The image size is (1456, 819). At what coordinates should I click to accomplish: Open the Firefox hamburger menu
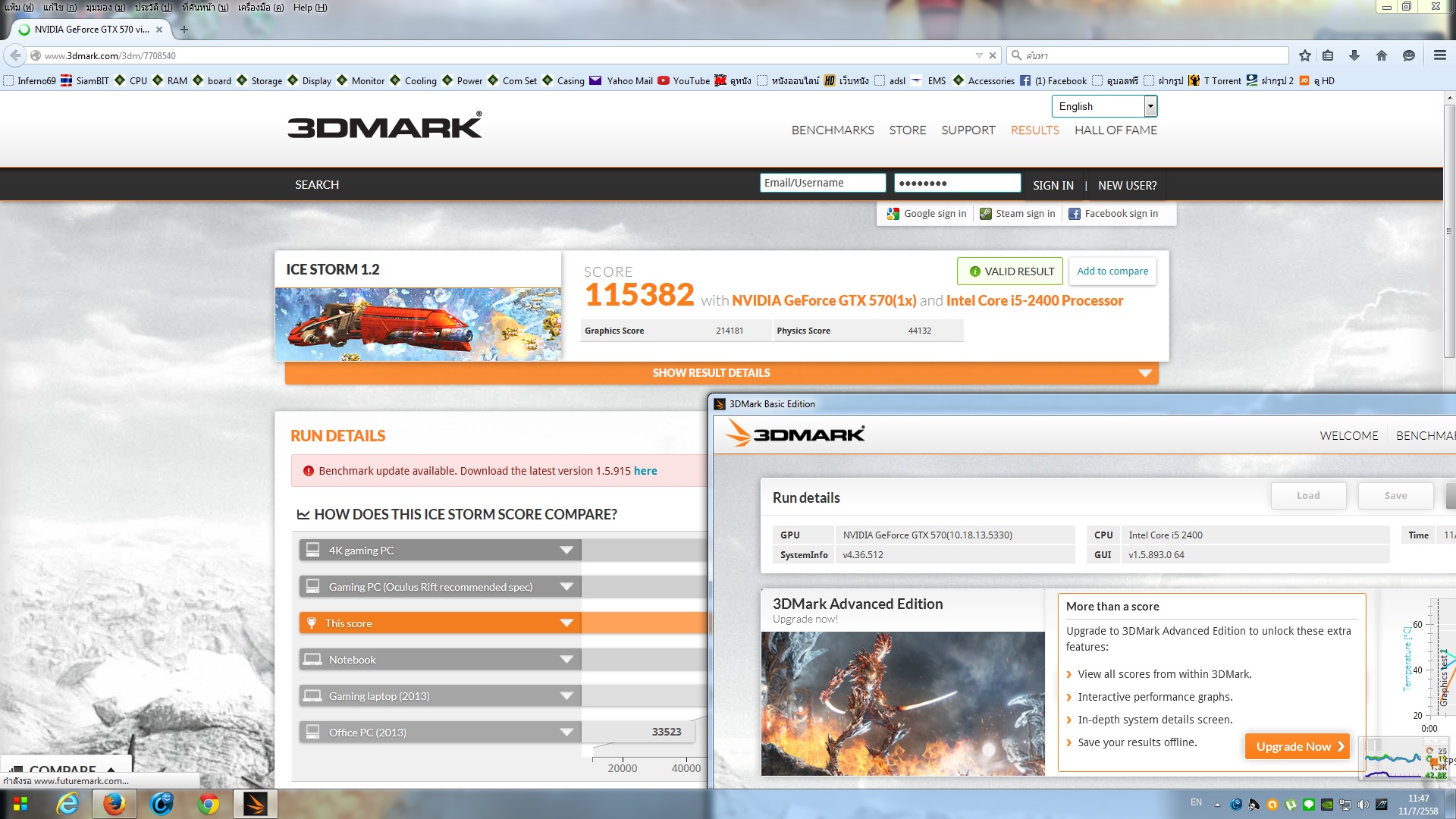pos(1439,55)
